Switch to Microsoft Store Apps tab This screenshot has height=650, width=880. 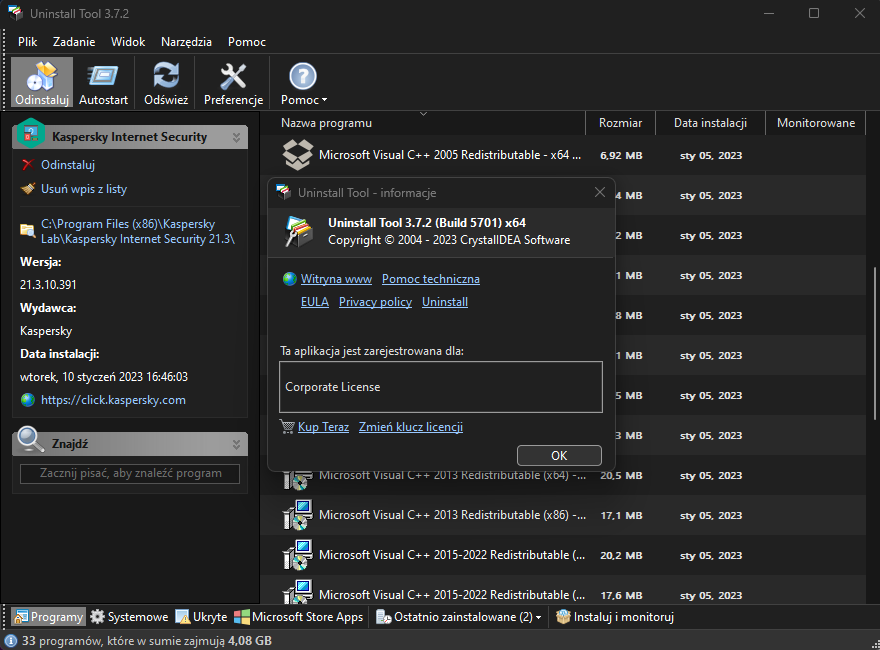pos(299,617)
